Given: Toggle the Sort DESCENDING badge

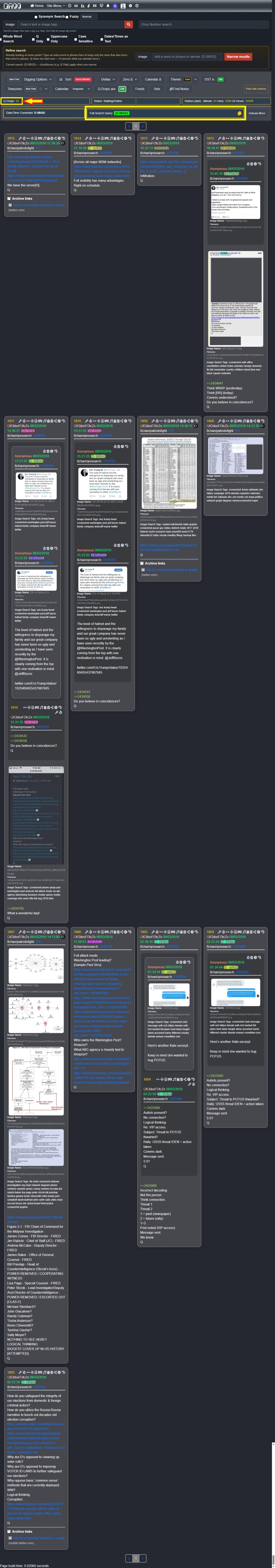Looking at the screenshot, I should click(x=83, y=79).
